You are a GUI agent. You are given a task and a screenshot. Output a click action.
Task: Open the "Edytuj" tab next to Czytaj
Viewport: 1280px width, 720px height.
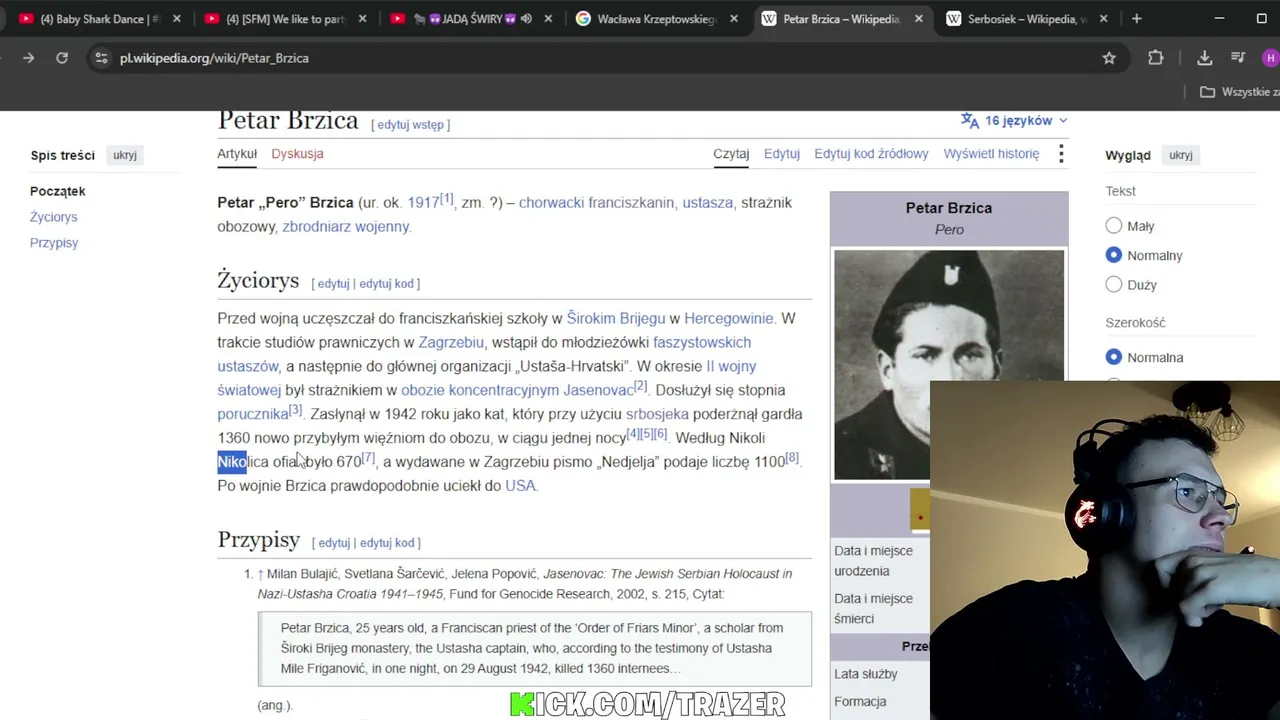[x=782, y=154]
